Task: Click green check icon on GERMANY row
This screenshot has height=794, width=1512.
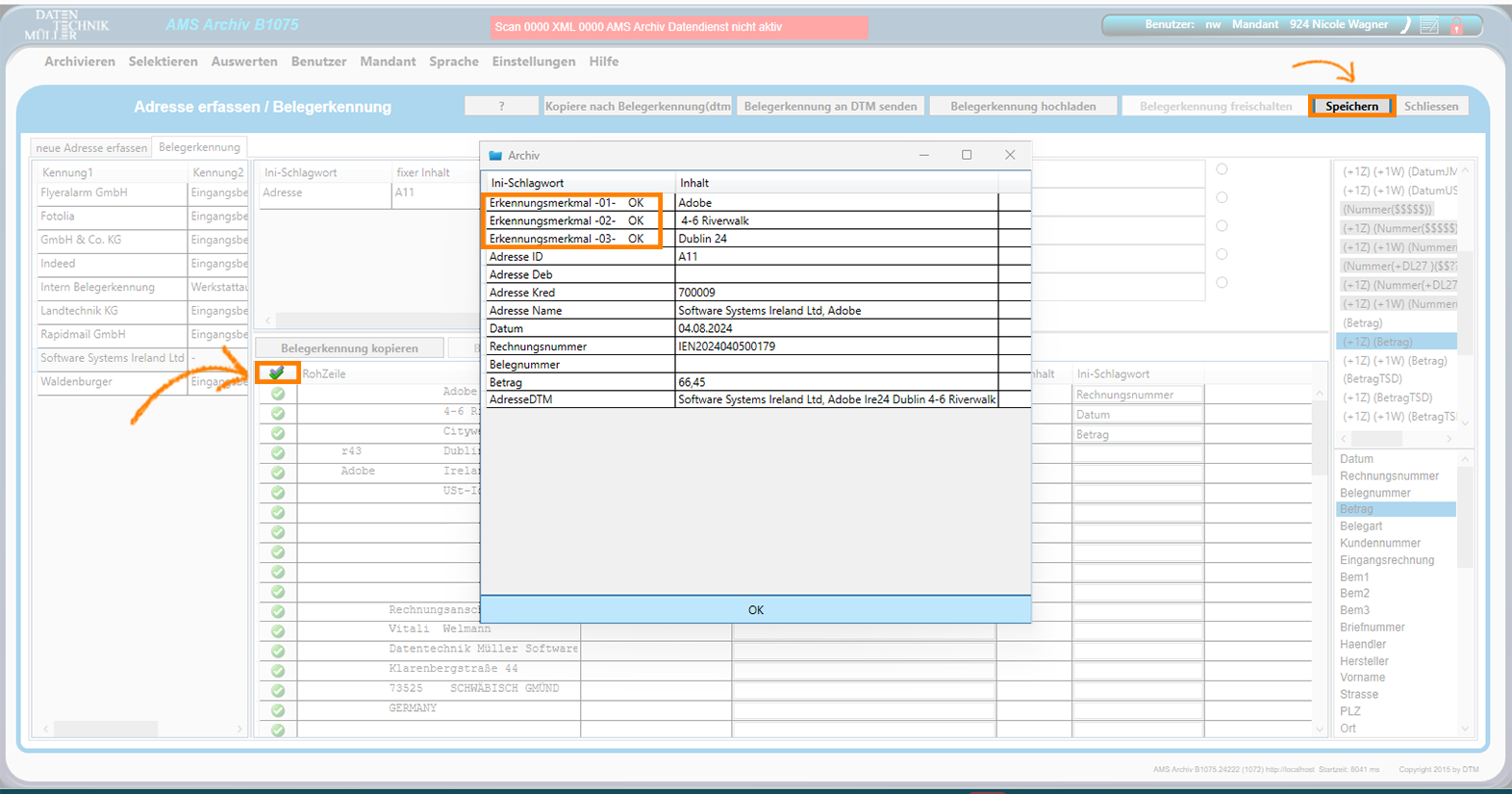Action: [x=278, y=710]
